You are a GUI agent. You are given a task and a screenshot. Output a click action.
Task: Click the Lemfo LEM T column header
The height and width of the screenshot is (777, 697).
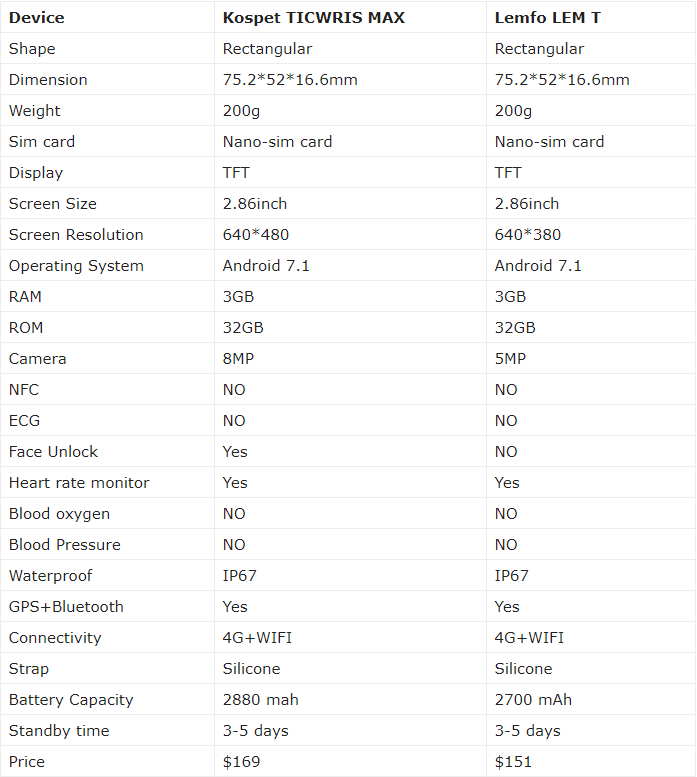[547, 18]
